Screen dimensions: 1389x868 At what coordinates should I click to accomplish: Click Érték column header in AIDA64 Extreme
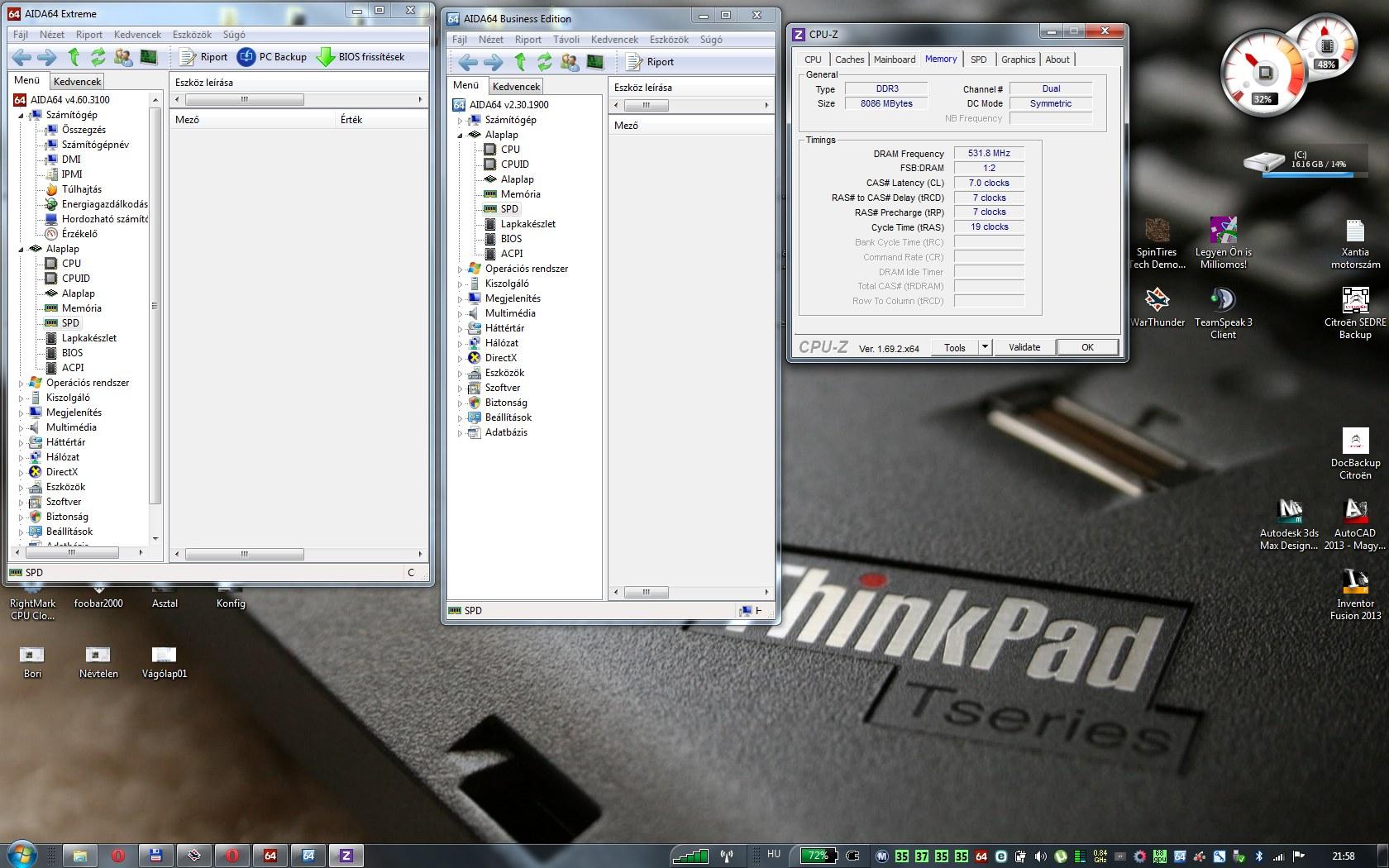coord(381,120)
